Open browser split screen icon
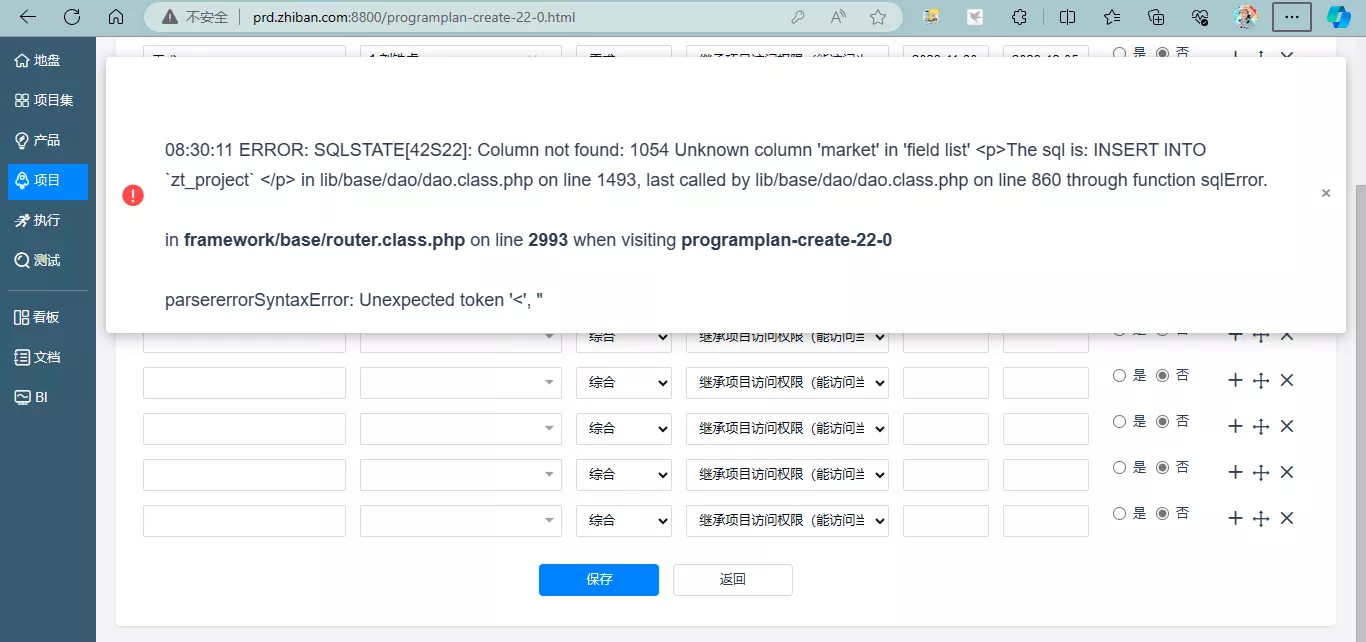The height and width of the screenshot is (642, 1366). [x=1068, y=17]
